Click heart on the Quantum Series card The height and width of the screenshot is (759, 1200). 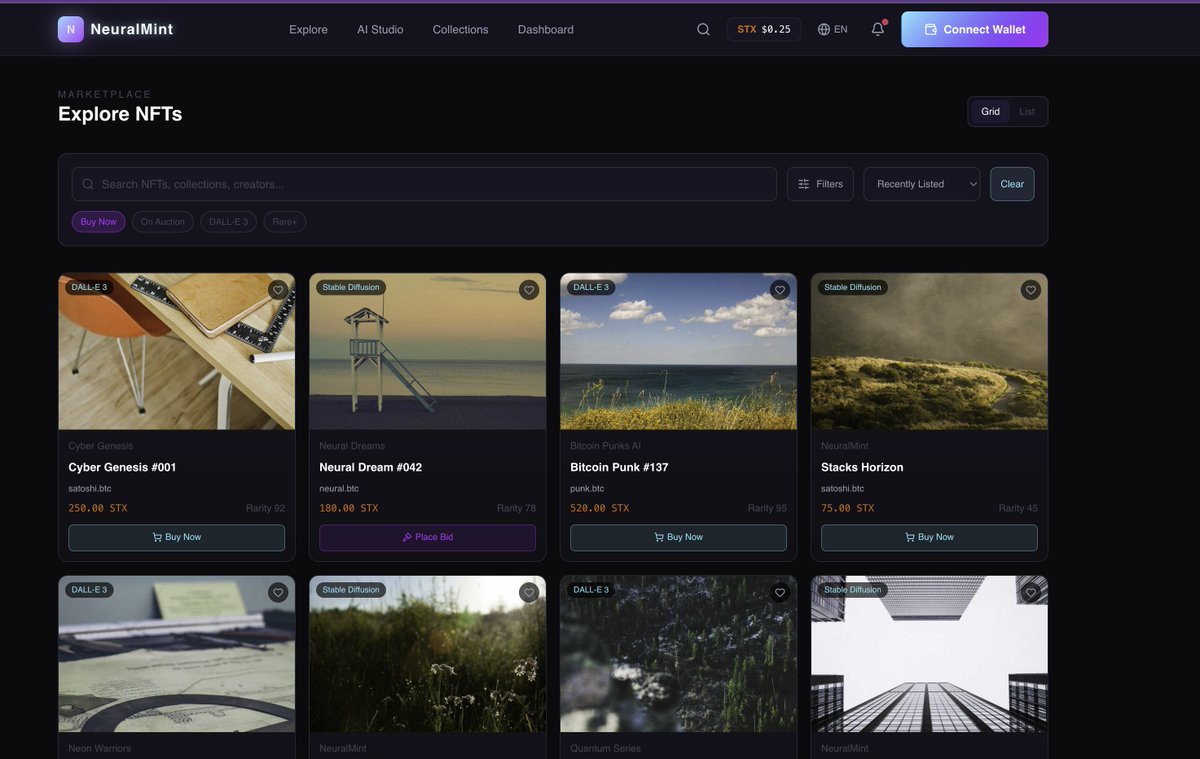[780, 592]
